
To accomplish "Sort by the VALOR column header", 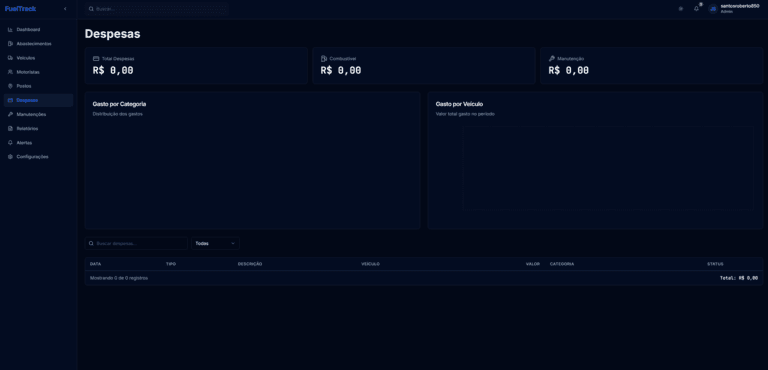I will 533,264.
